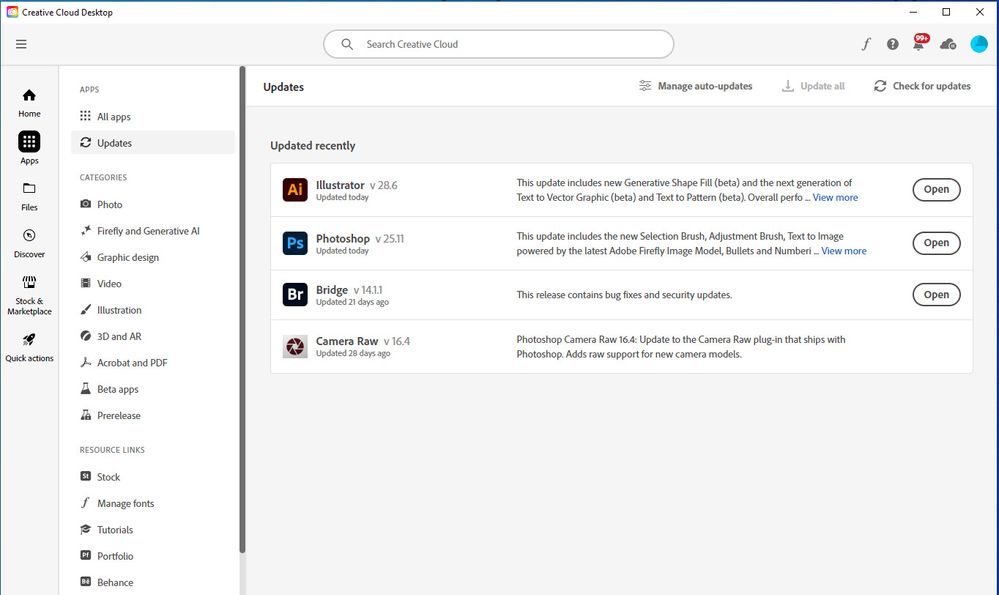999x595 pixels.
Task: Click the Illustrator app icon
Action: pos(295,189)
